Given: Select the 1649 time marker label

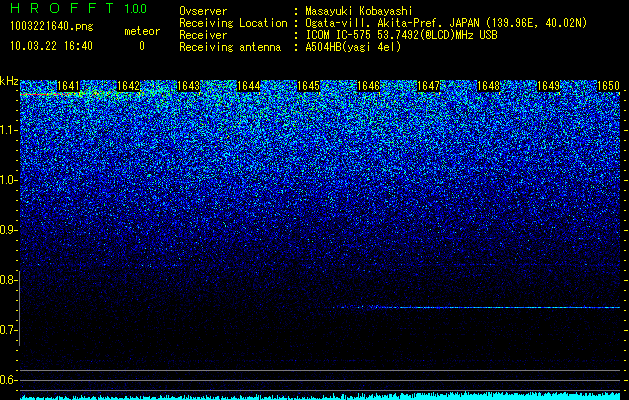Looking at the screenshot, I should [x=548, y=86].
